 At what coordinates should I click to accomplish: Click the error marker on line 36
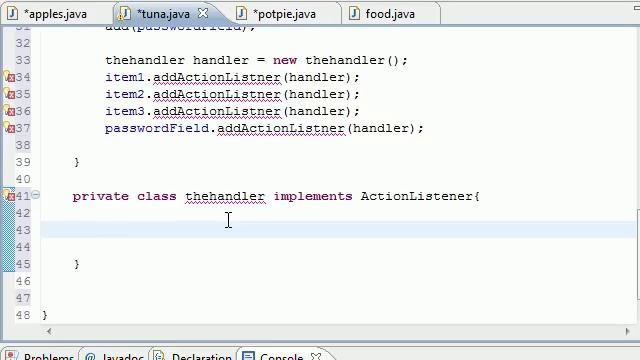pyautogui.click(x=9, y=111)
